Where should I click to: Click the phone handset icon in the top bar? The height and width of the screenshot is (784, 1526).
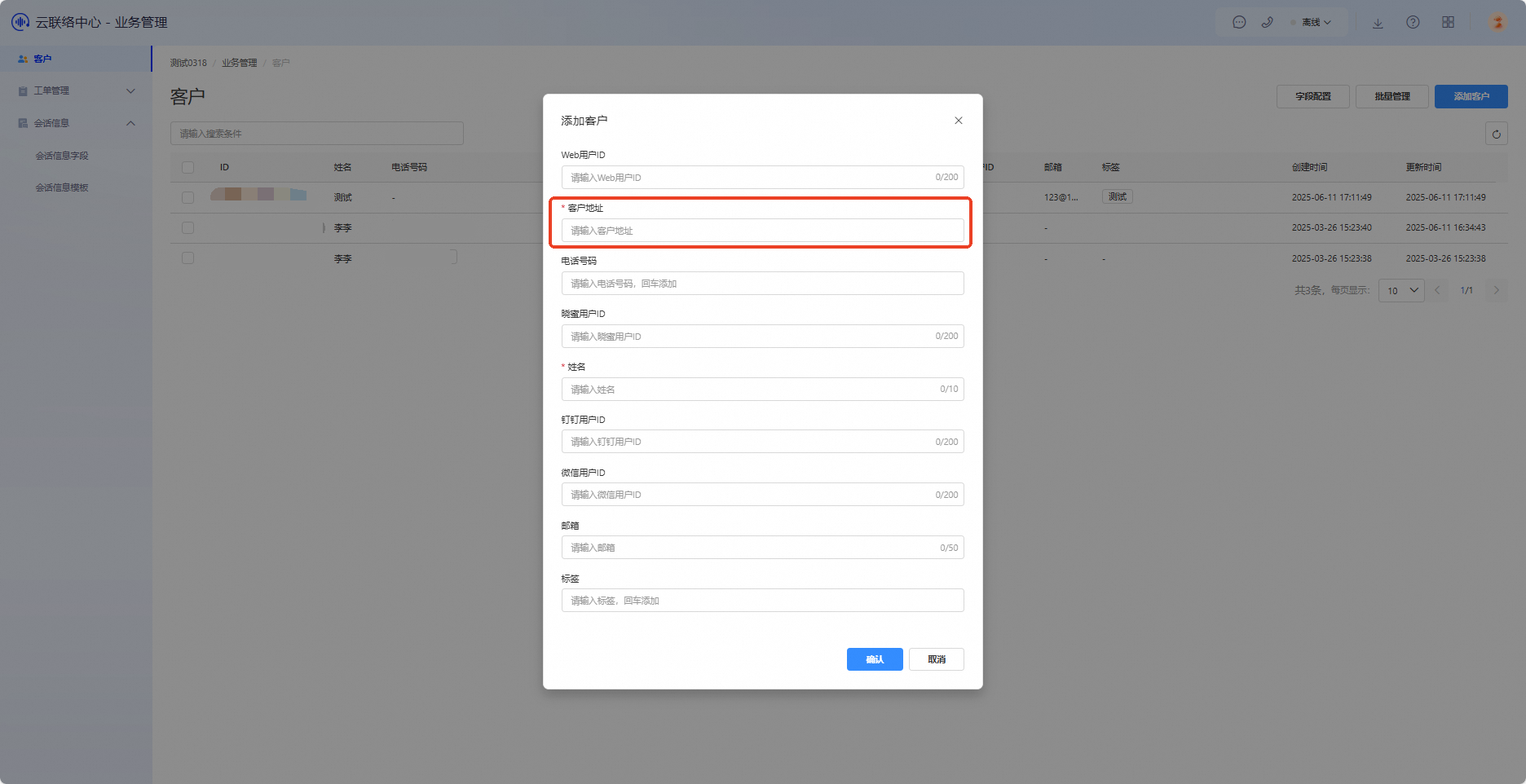tap(1267, 23)
